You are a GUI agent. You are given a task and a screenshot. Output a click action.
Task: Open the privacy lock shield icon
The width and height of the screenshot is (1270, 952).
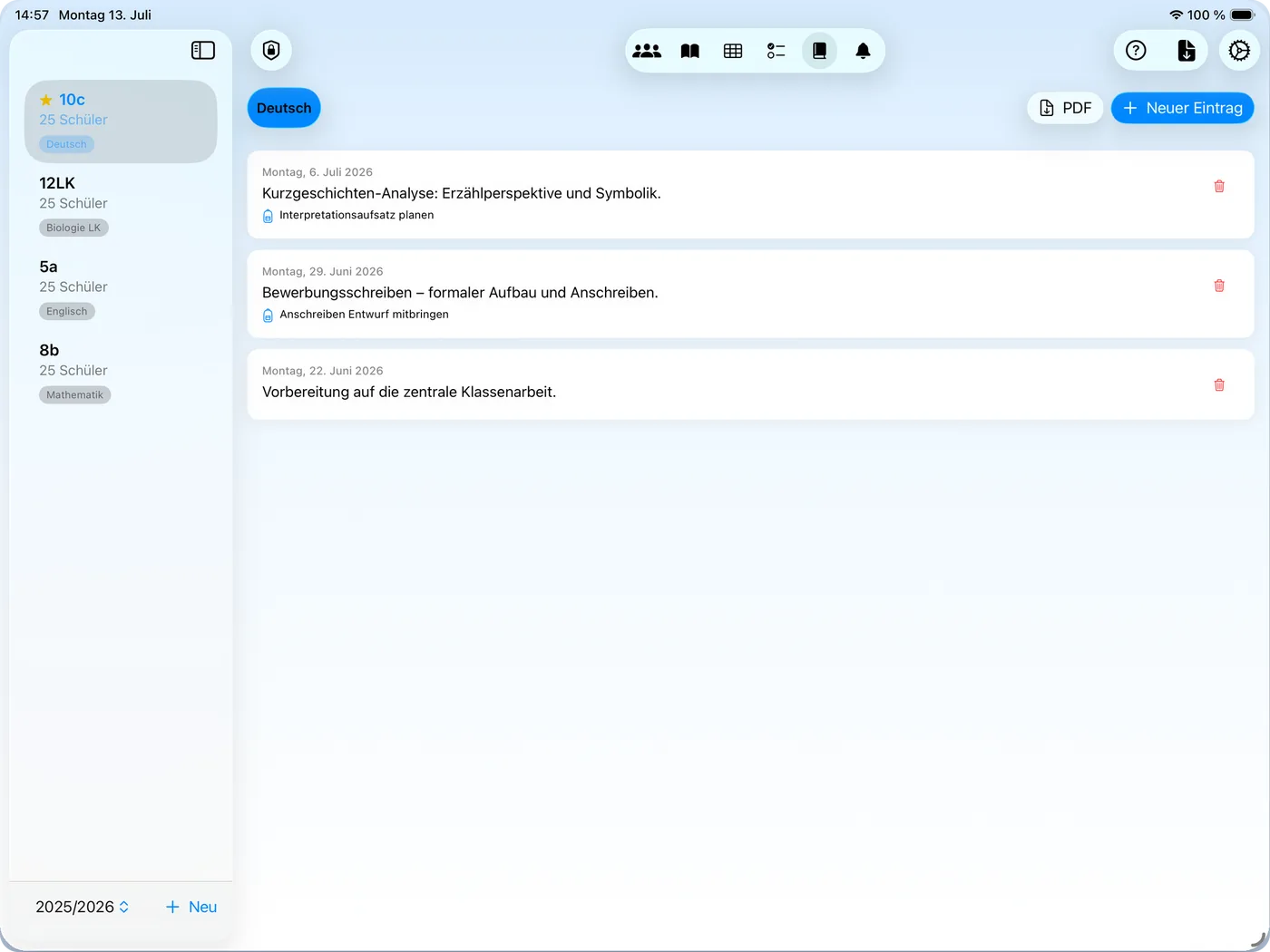click(271, 51)
